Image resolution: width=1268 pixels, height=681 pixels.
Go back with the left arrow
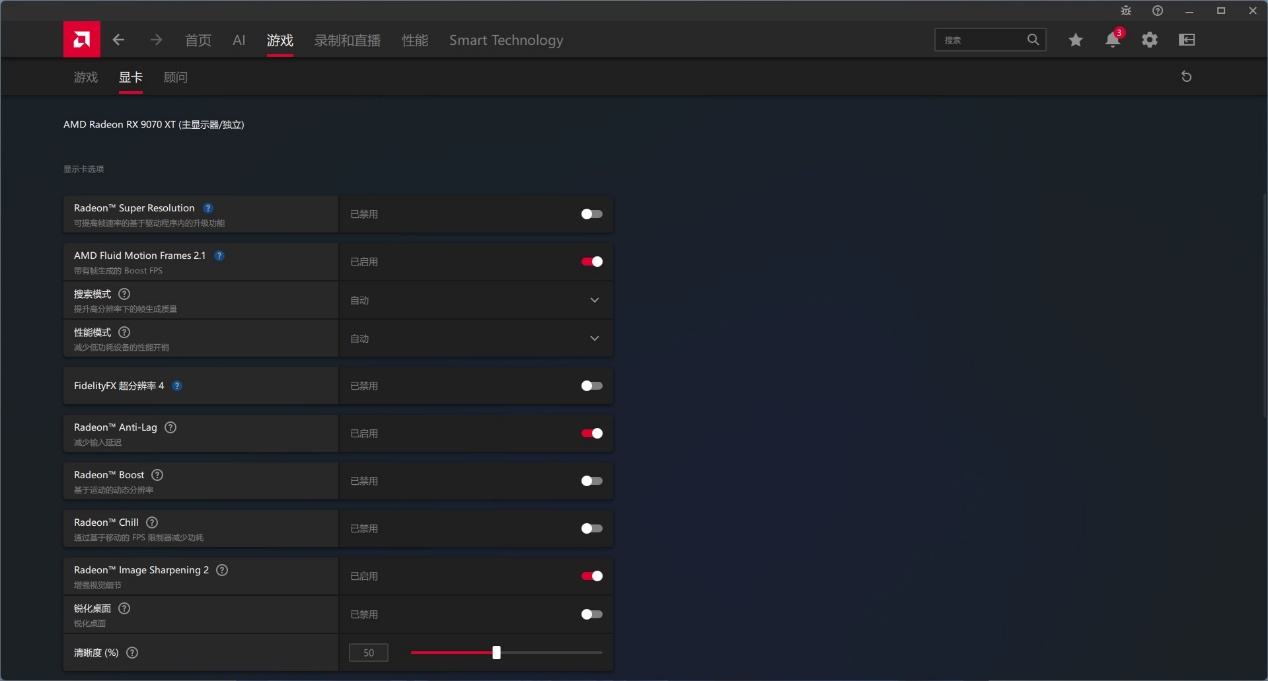[x=118, y=40]
